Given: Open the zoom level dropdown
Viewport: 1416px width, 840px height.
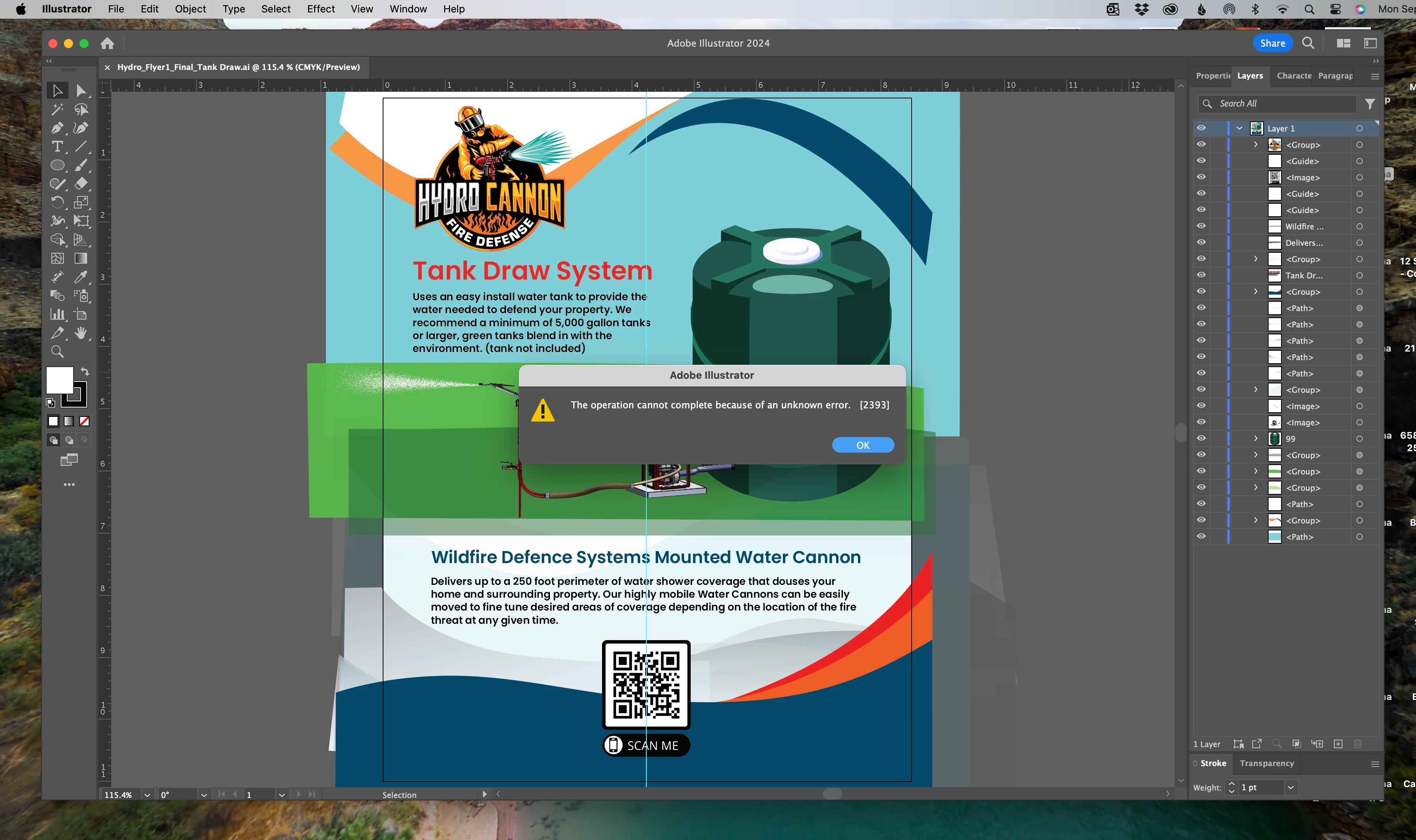Looking at the screenshot, I should click(x=147, y=795).
